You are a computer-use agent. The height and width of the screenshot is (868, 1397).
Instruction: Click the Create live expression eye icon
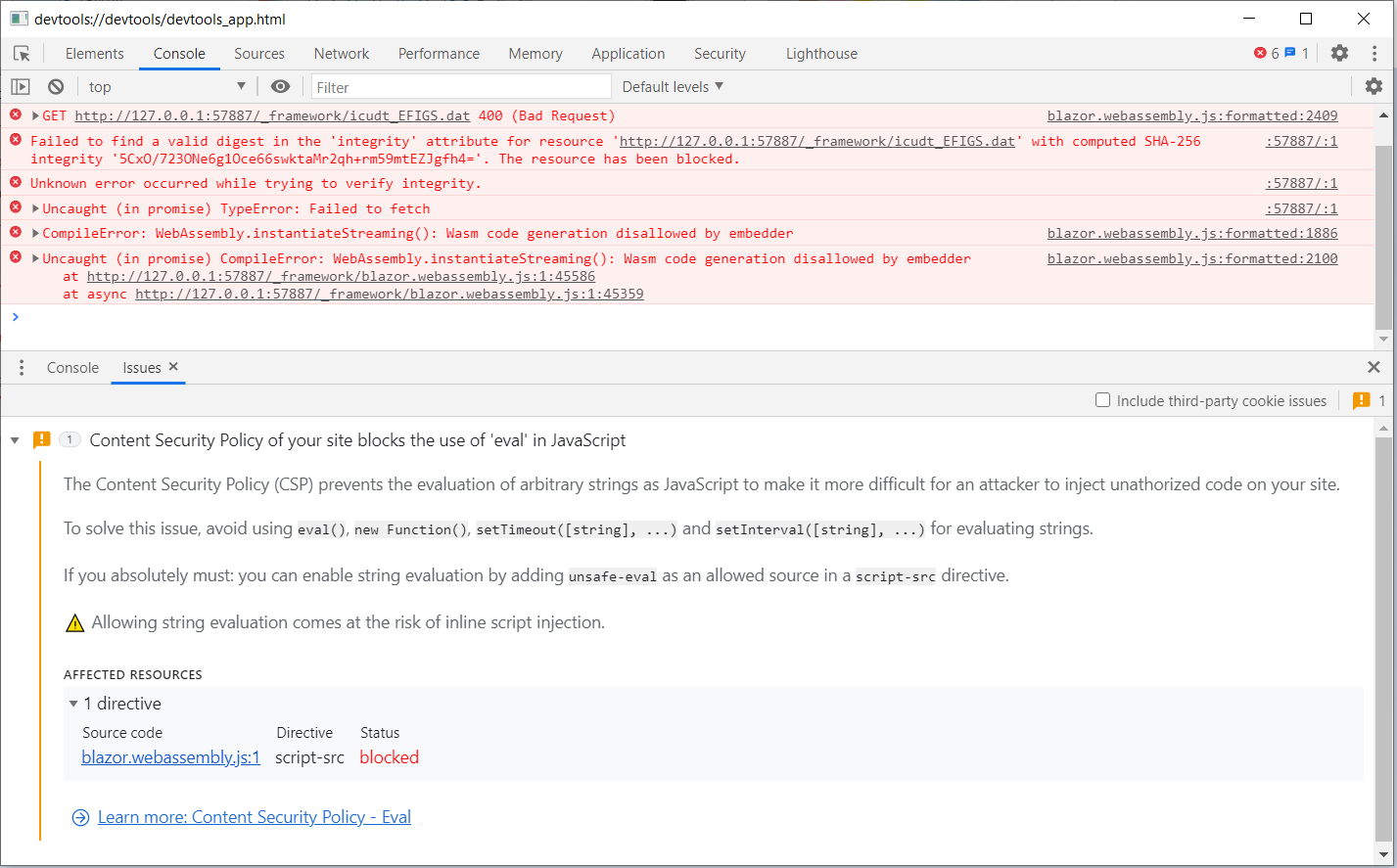pos(280,86)
